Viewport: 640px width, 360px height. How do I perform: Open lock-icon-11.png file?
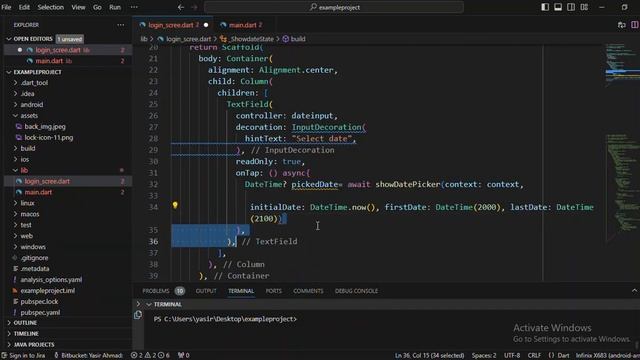[x=49, y=138]
